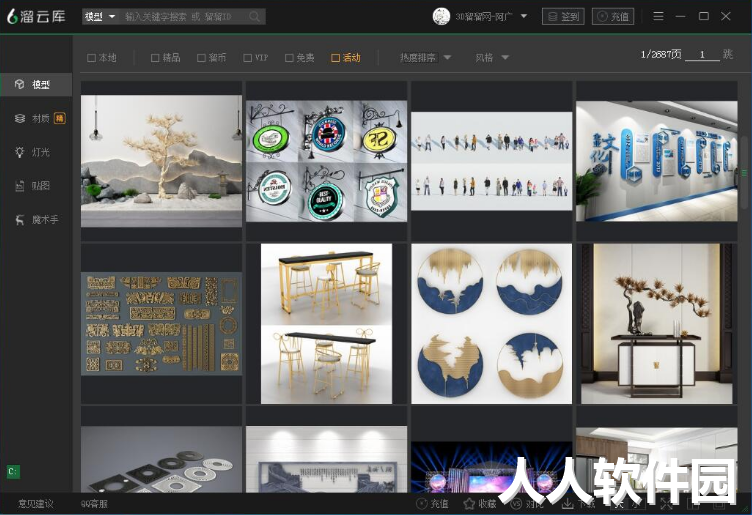Open the 意见建议 feedback link
This screenshot has height=515, width=752.
click(35, 504)
